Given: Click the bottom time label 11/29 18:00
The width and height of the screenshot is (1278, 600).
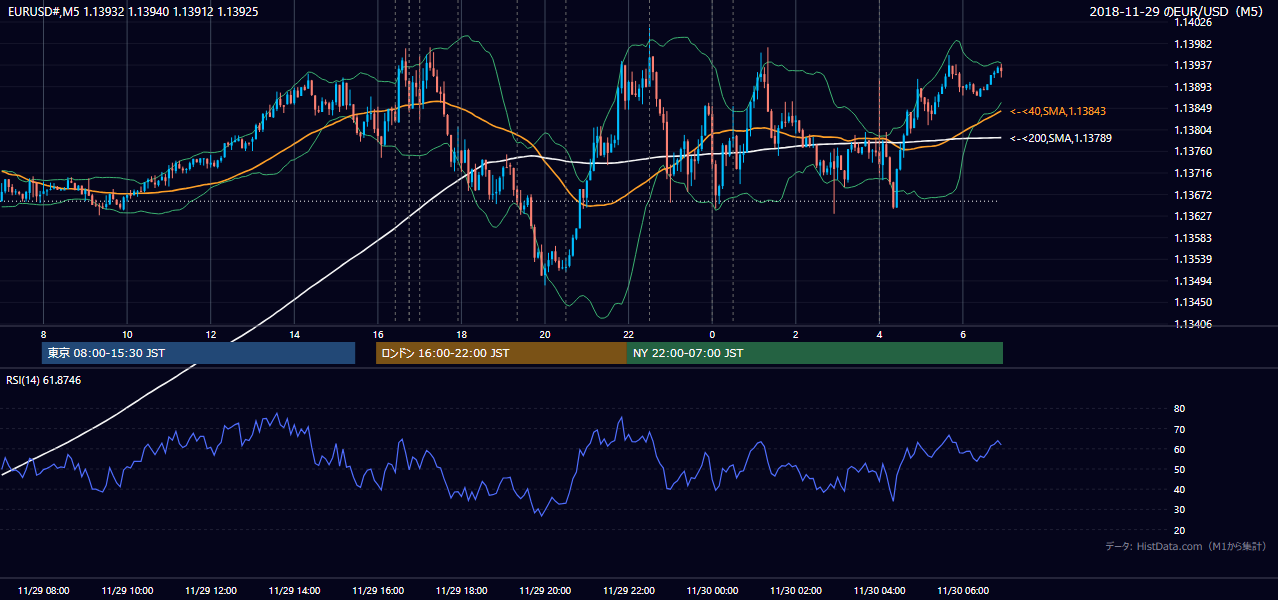Looking at the screenshot, I should point(461,591).
